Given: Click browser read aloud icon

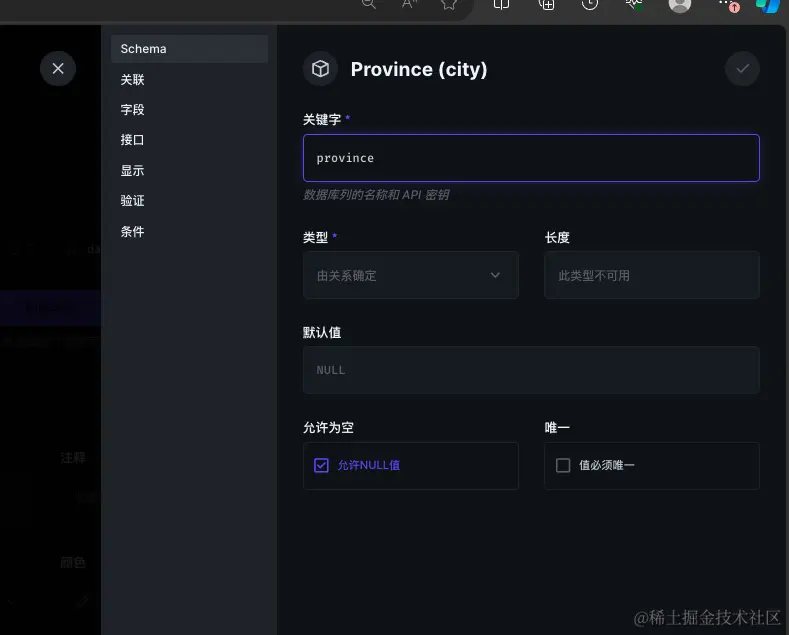Looking at the screenshot, I should point(409,4).
